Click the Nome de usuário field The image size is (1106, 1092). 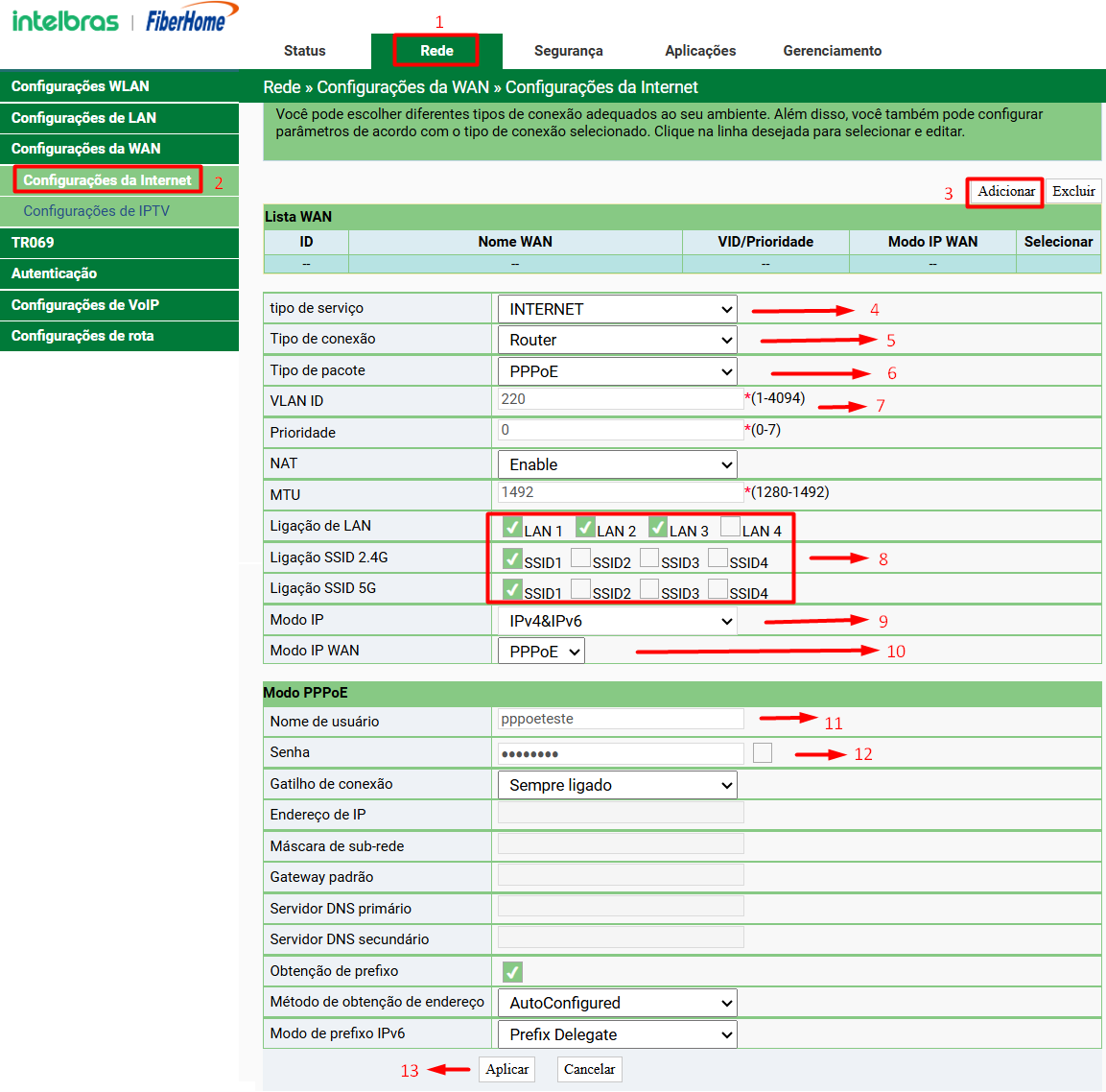[x=621, y=719]
